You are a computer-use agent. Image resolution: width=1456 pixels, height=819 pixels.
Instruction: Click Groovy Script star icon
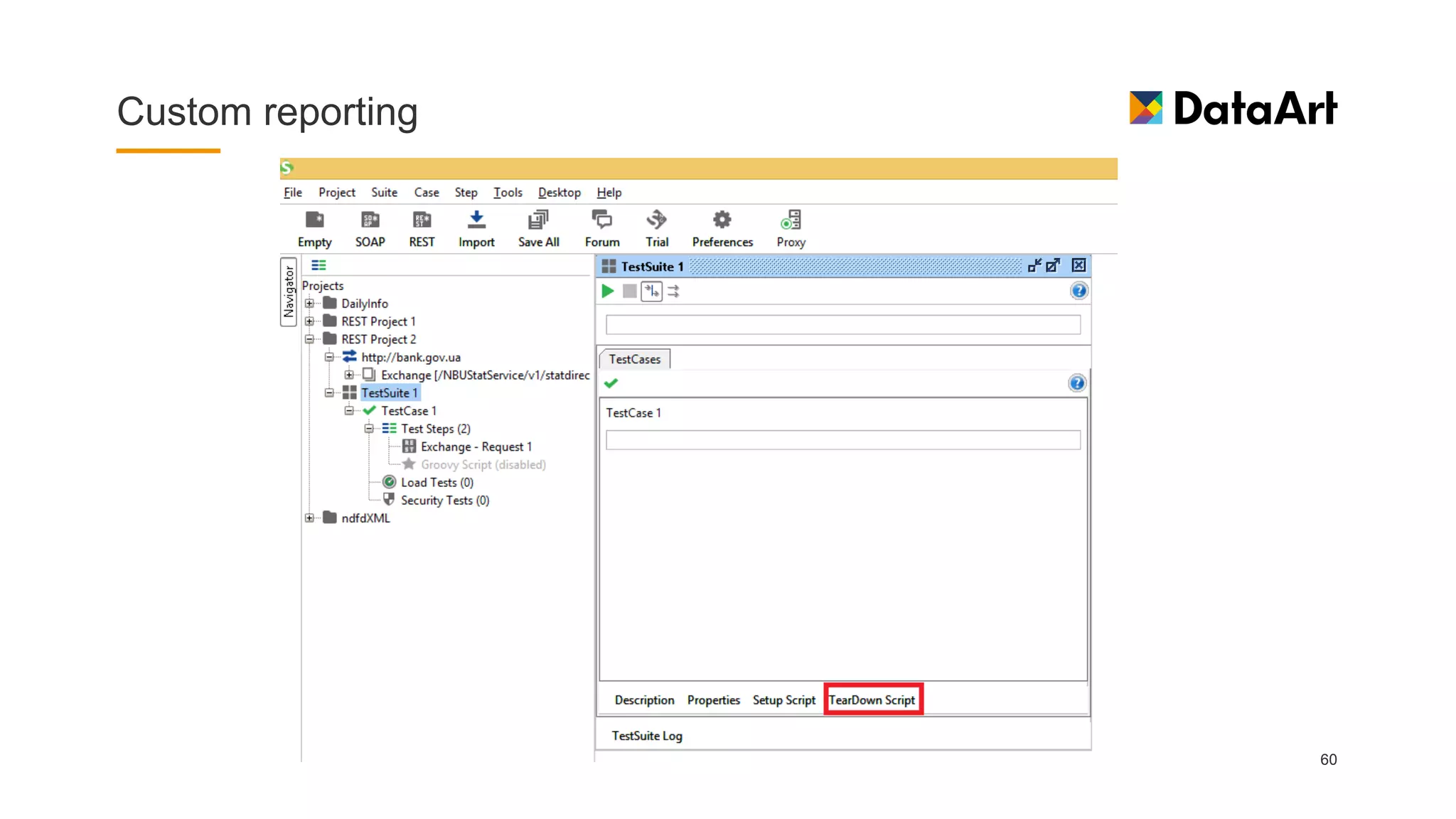click(x=409, y=464)
